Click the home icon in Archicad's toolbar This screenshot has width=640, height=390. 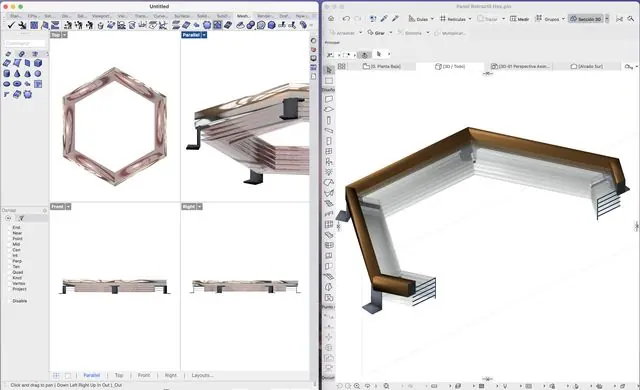pyautogui.click(x=331, y=18)
